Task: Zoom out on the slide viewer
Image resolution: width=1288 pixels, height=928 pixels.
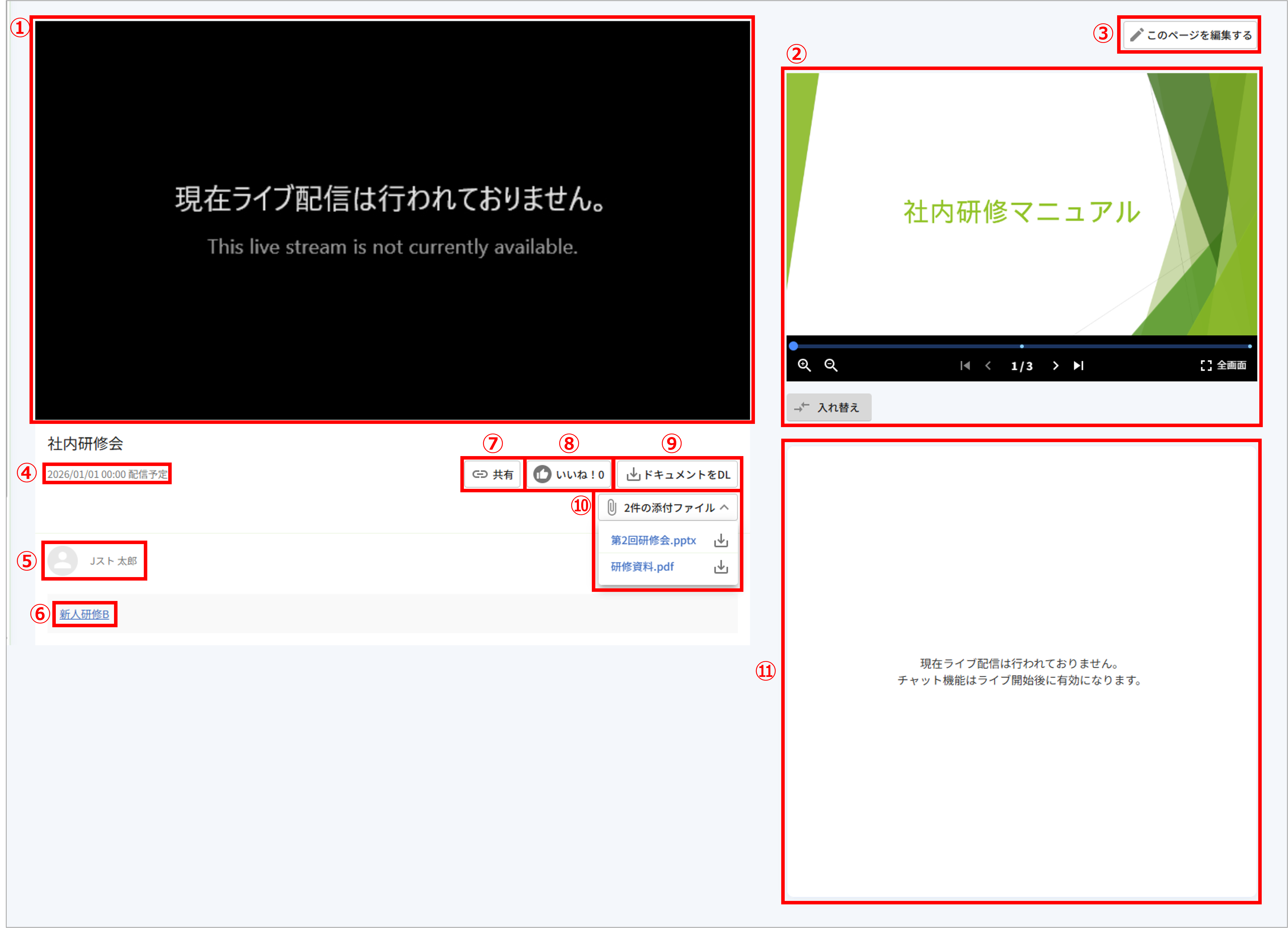Action: [x=831, y=365]
